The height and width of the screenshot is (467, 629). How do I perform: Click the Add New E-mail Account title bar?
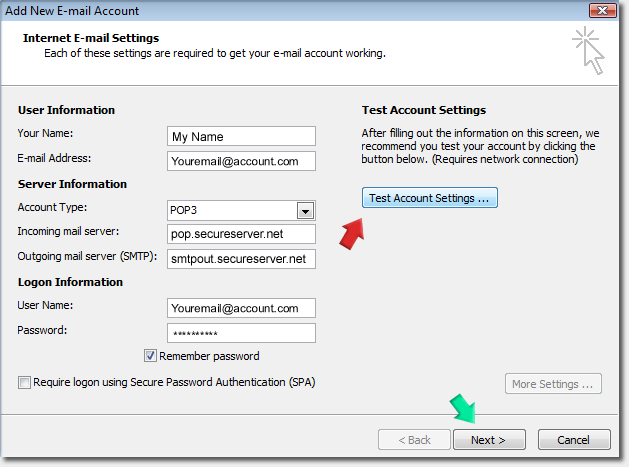(250, 11)
